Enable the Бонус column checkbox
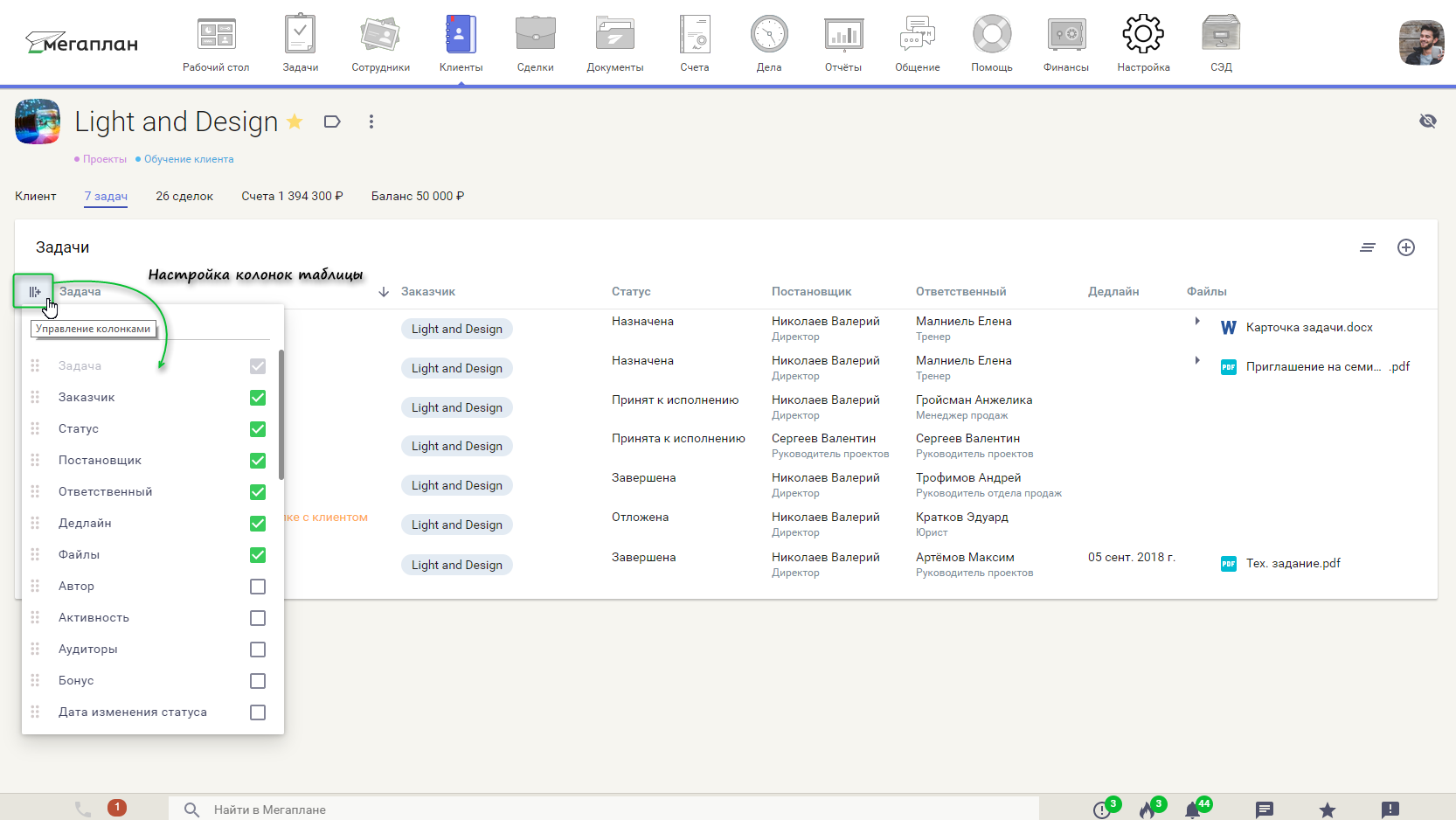 (x=258, y=681)
